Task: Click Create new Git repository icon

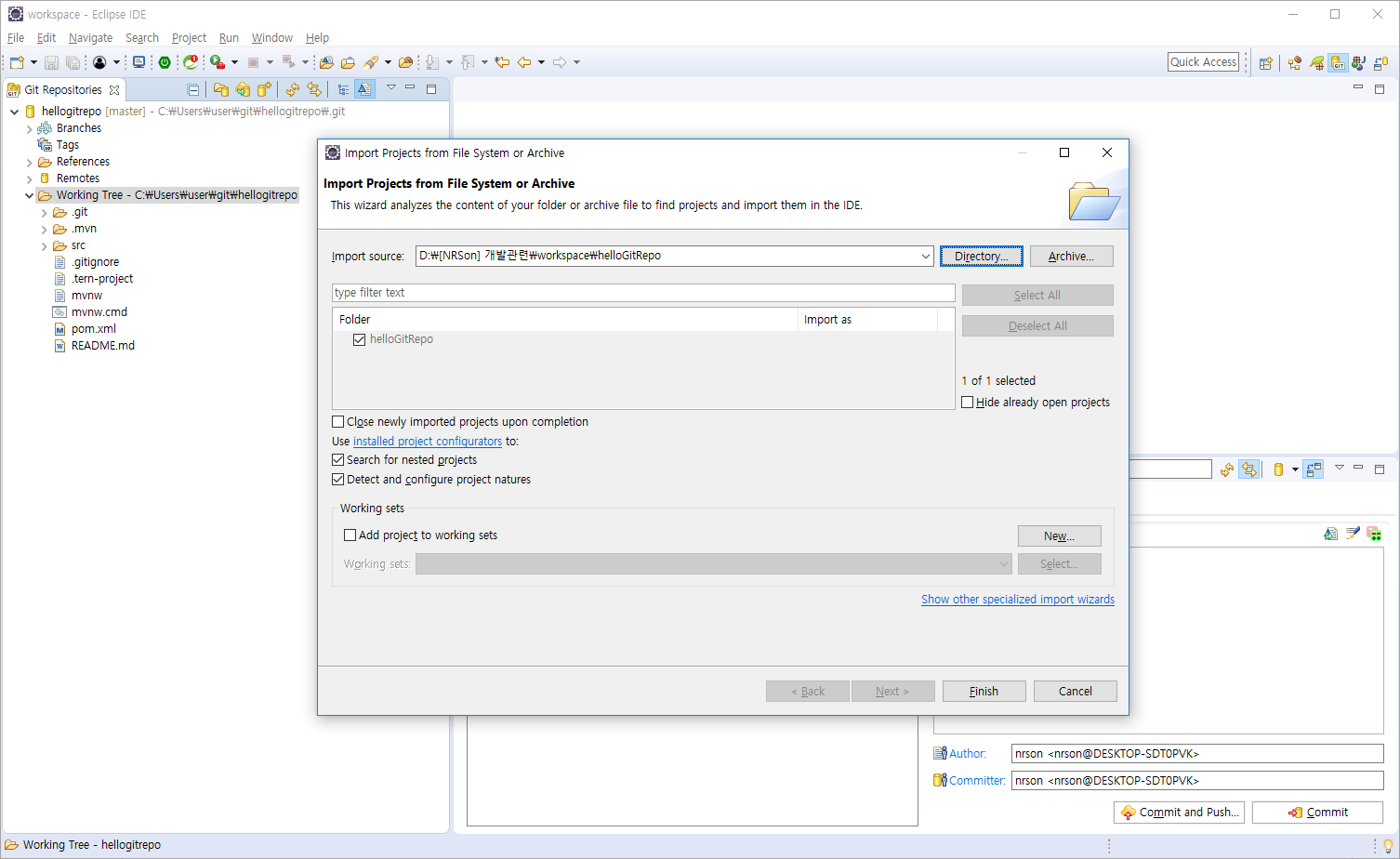Action: tap(265, 90)
